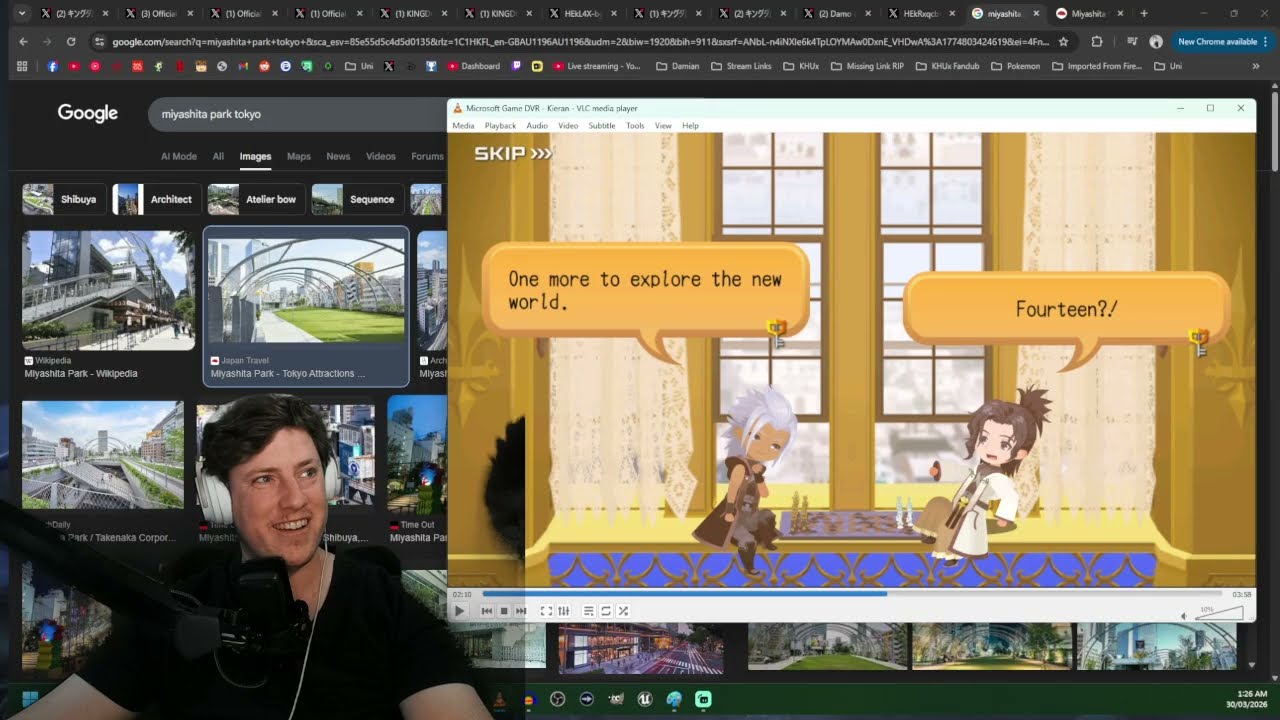Screen dimensions: 1280x720
Task: Switch to Forums results tab
Action: click(x=427, y=156)
